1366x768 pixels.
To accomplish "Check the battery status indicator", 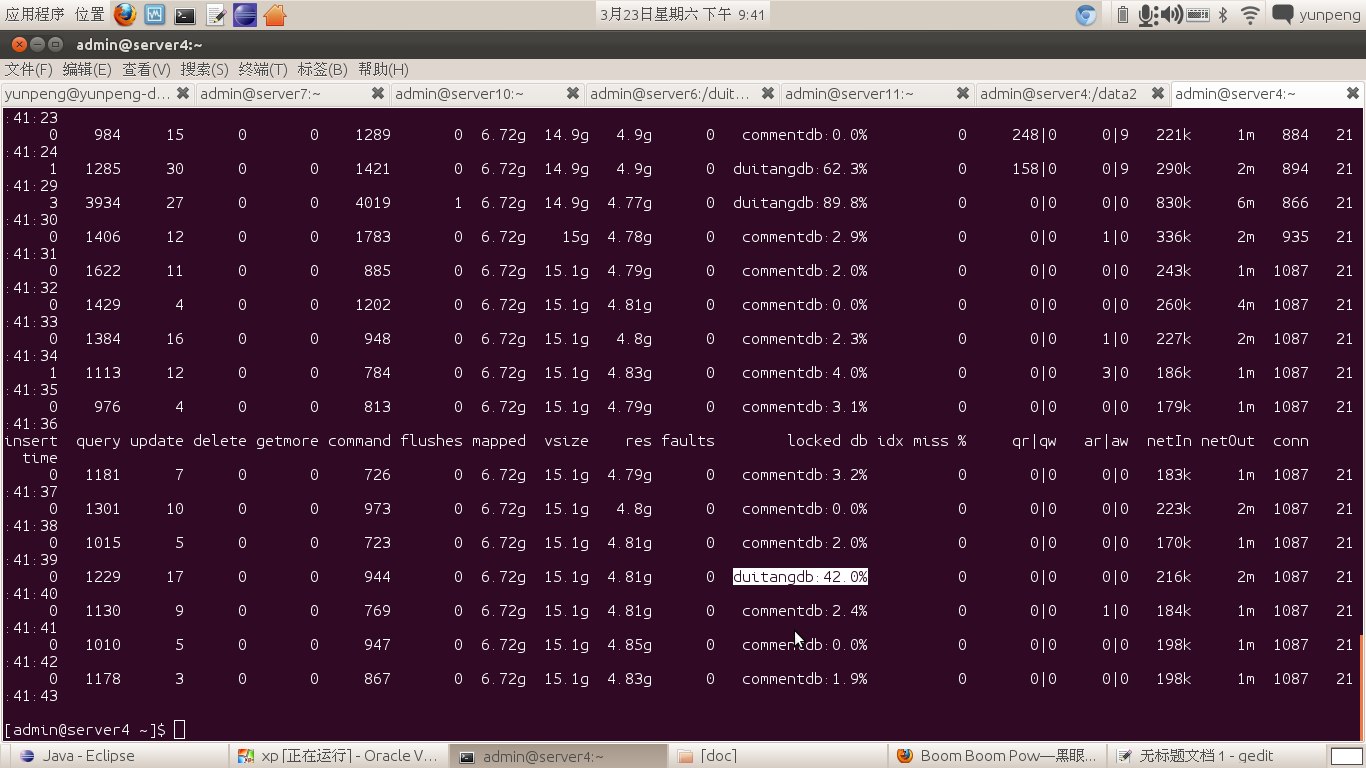I will 1122,15.
